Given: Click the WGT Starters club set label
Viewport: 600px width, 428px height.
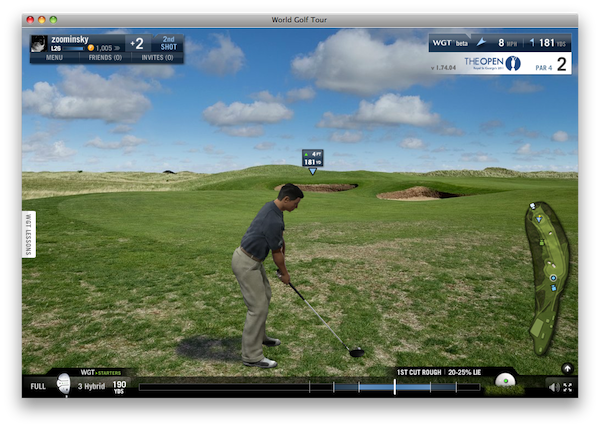Looking at the screenshot, I should pyautogui.click(x=101, y=373).
